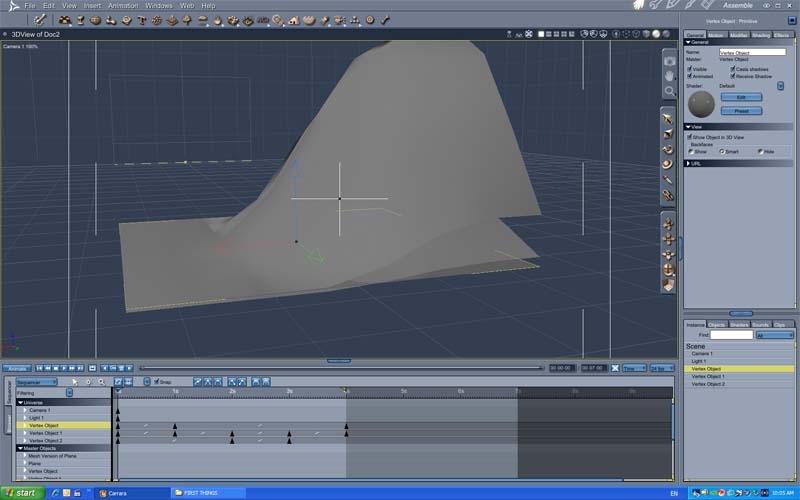The height and width of the screenshot is (500, 800).
Task: Click the timeline scrubber slider bar
Action: point(340,368)
